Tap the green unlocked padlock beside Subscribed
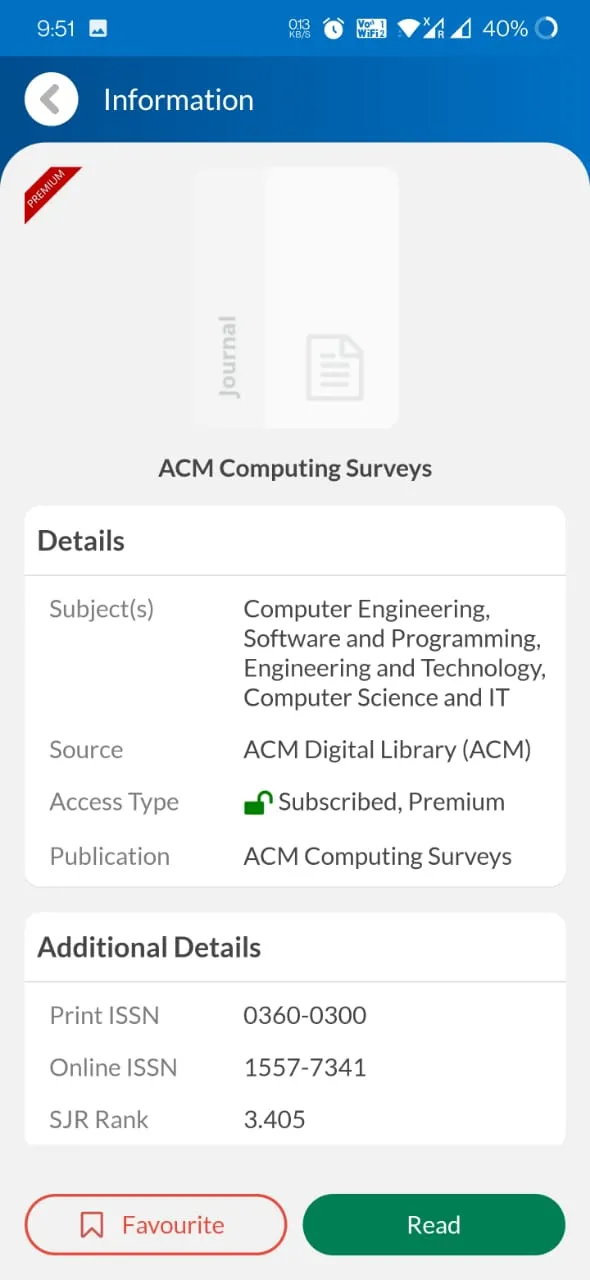Image resolution: width=590 pixels, height=1280 pixels. pos(257,801)
